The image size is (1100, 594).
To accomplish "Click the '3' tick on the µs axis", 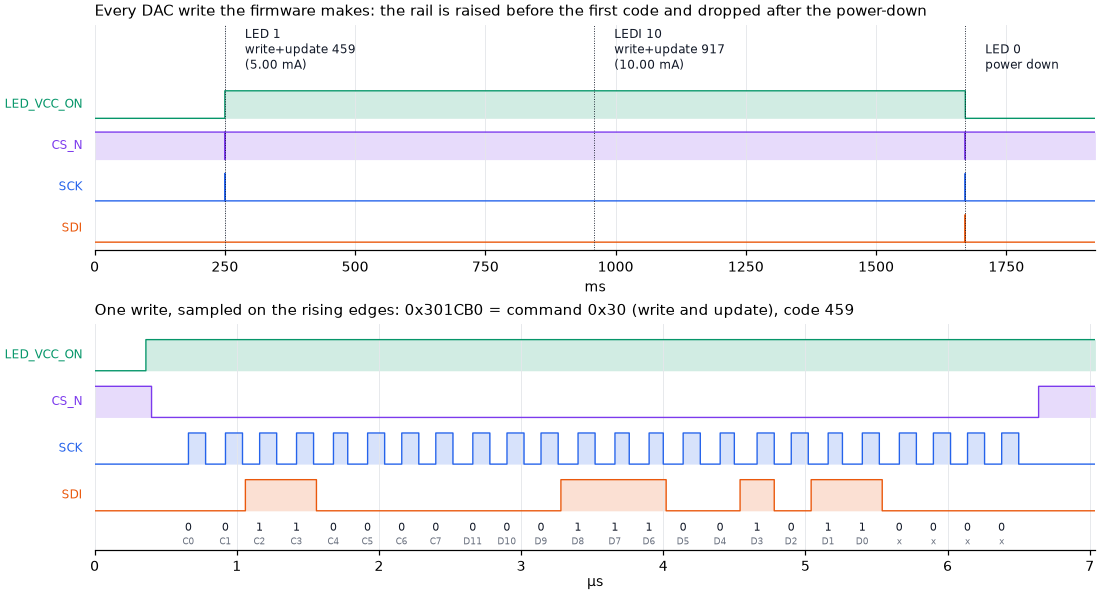I will pyautogui.click(x=521, y=566).
